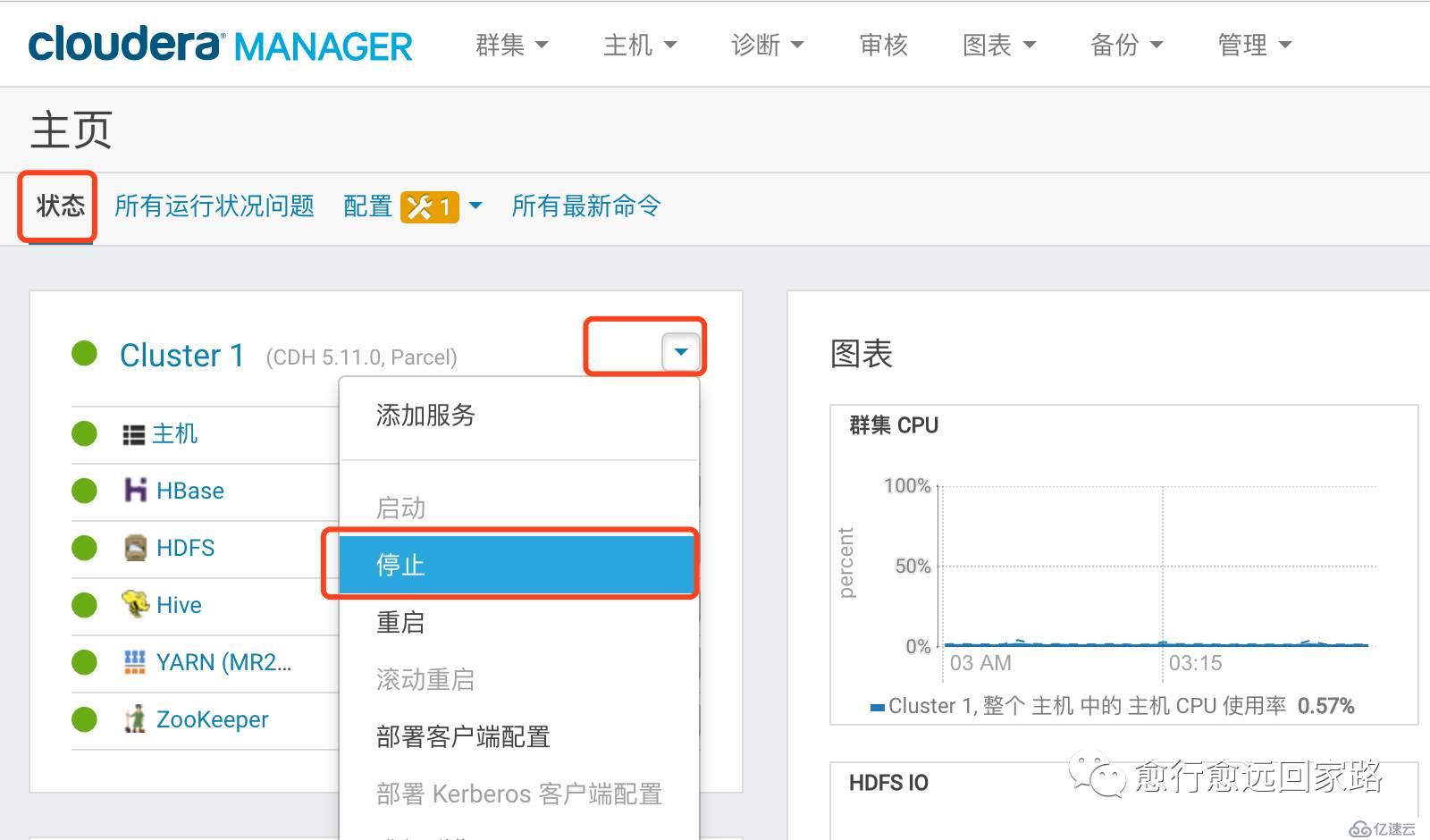Open the 诊断 menu
Screen dimensions: 1430x840
click(767, 45)
